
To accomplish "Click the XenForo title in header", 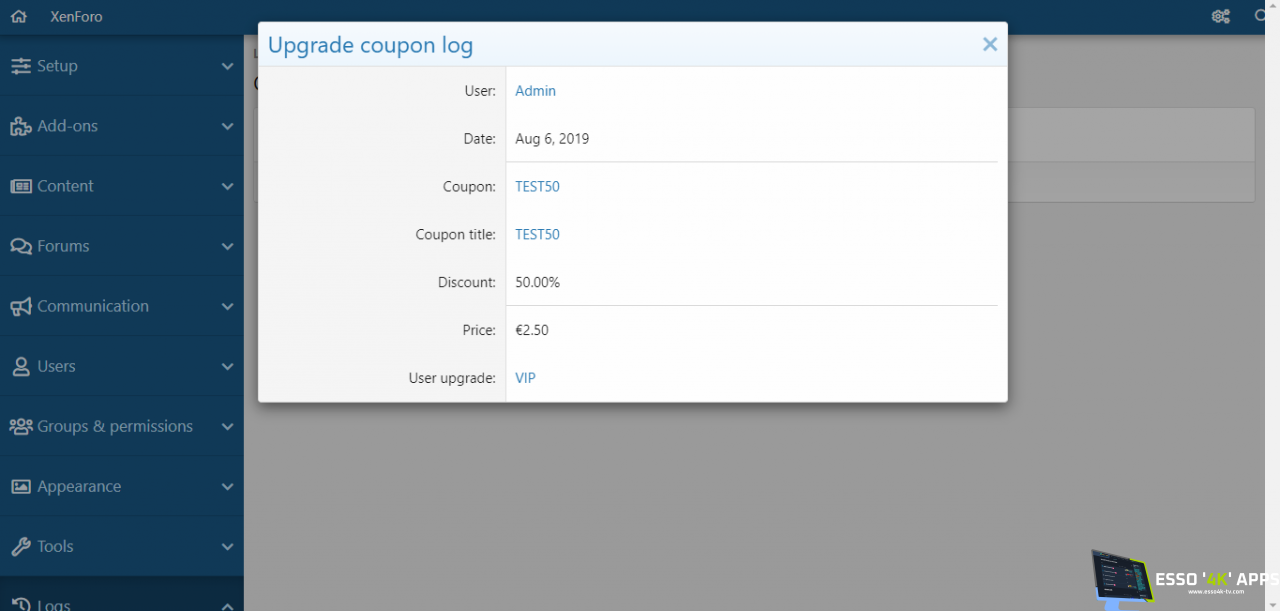I will 76,17.
